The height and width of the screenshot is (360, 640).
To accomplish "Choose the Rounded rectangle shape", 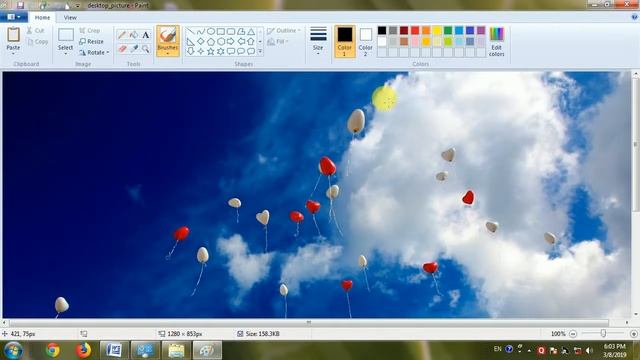I will click(231, 31).
